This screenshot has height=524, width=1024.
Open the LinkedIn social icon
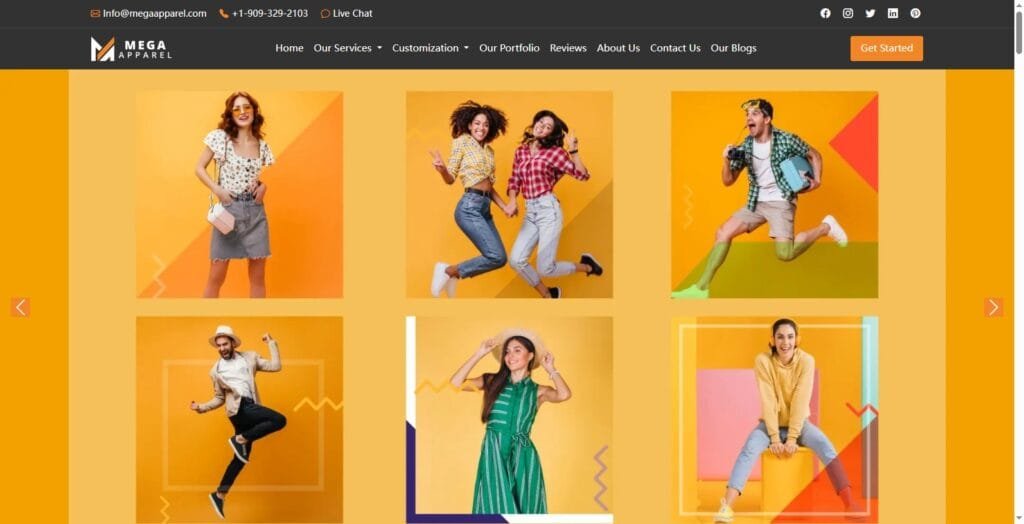(x=893, y=13)
